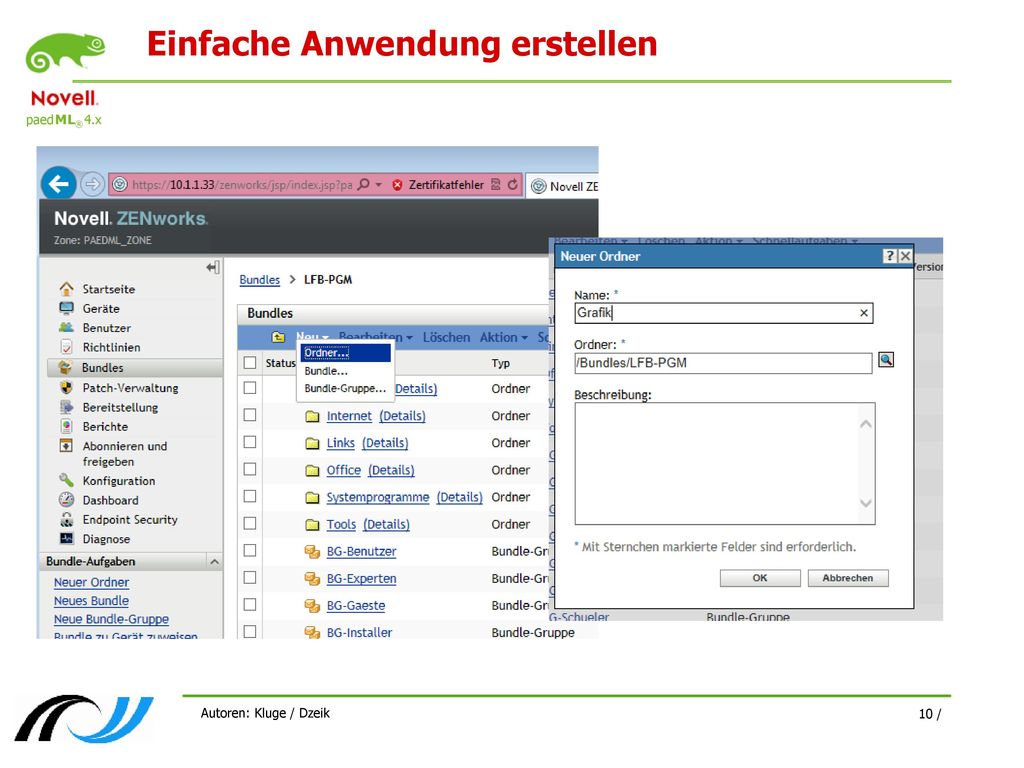Screen dimensions: 1024x768
Task: Cancel the dialog with Abbrechen
Action: point(848,578)
